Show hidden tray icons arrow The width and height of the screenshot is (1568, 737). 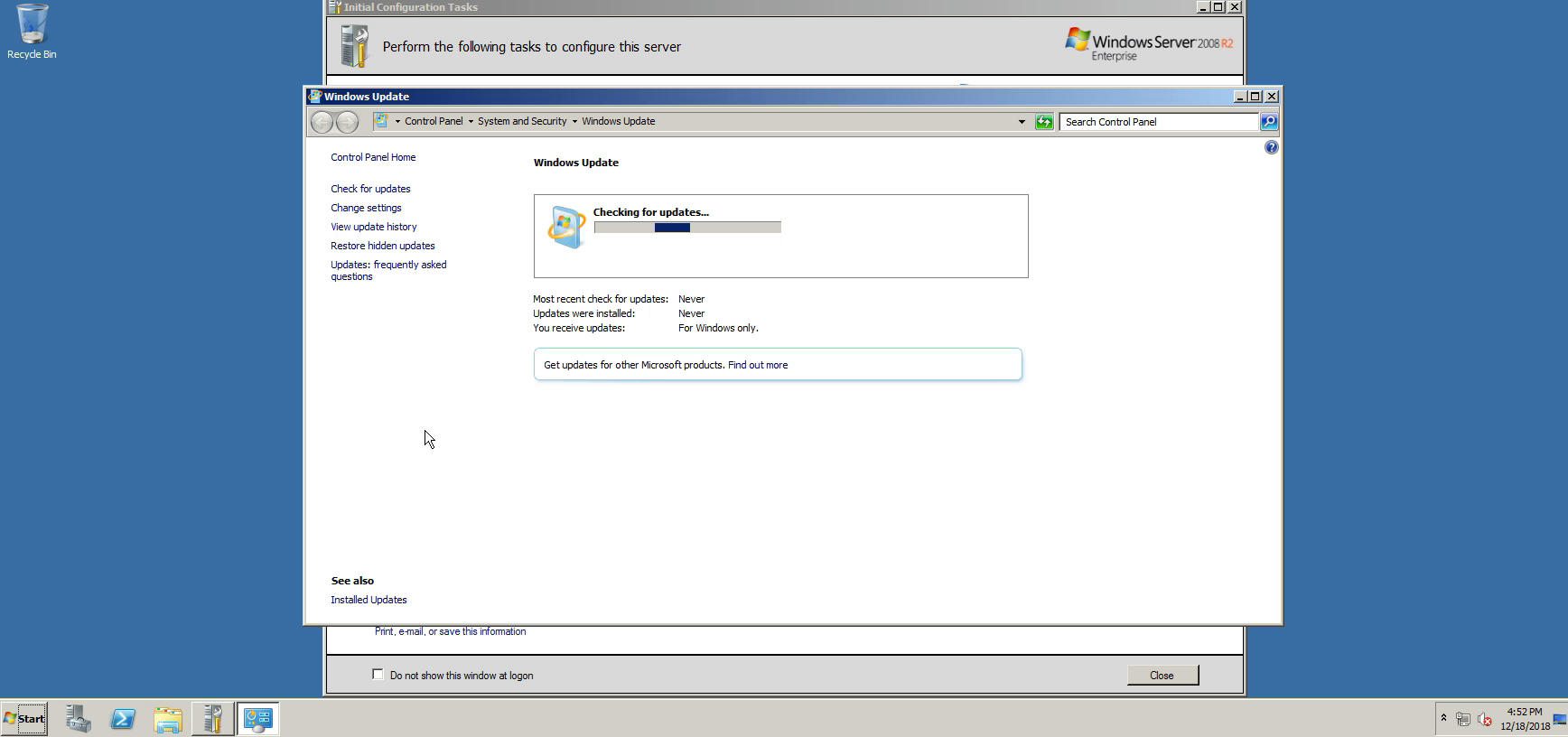click(1443, 719)
